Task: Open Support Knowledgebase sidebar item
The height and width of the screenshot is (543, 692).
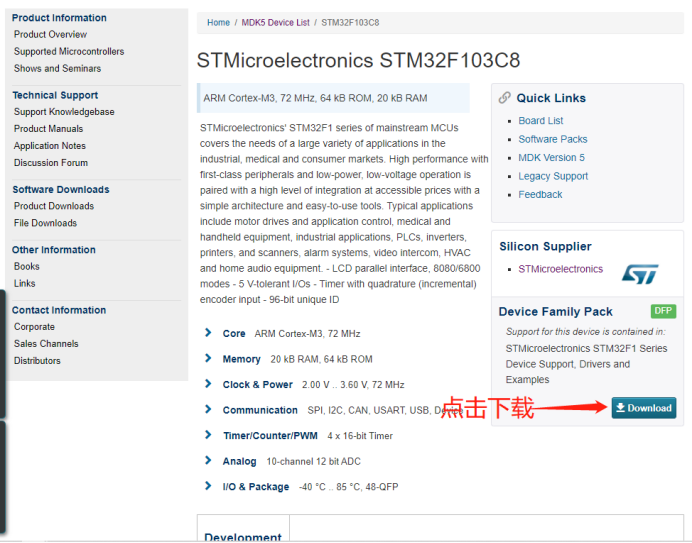Action: [x=64, y=112]
